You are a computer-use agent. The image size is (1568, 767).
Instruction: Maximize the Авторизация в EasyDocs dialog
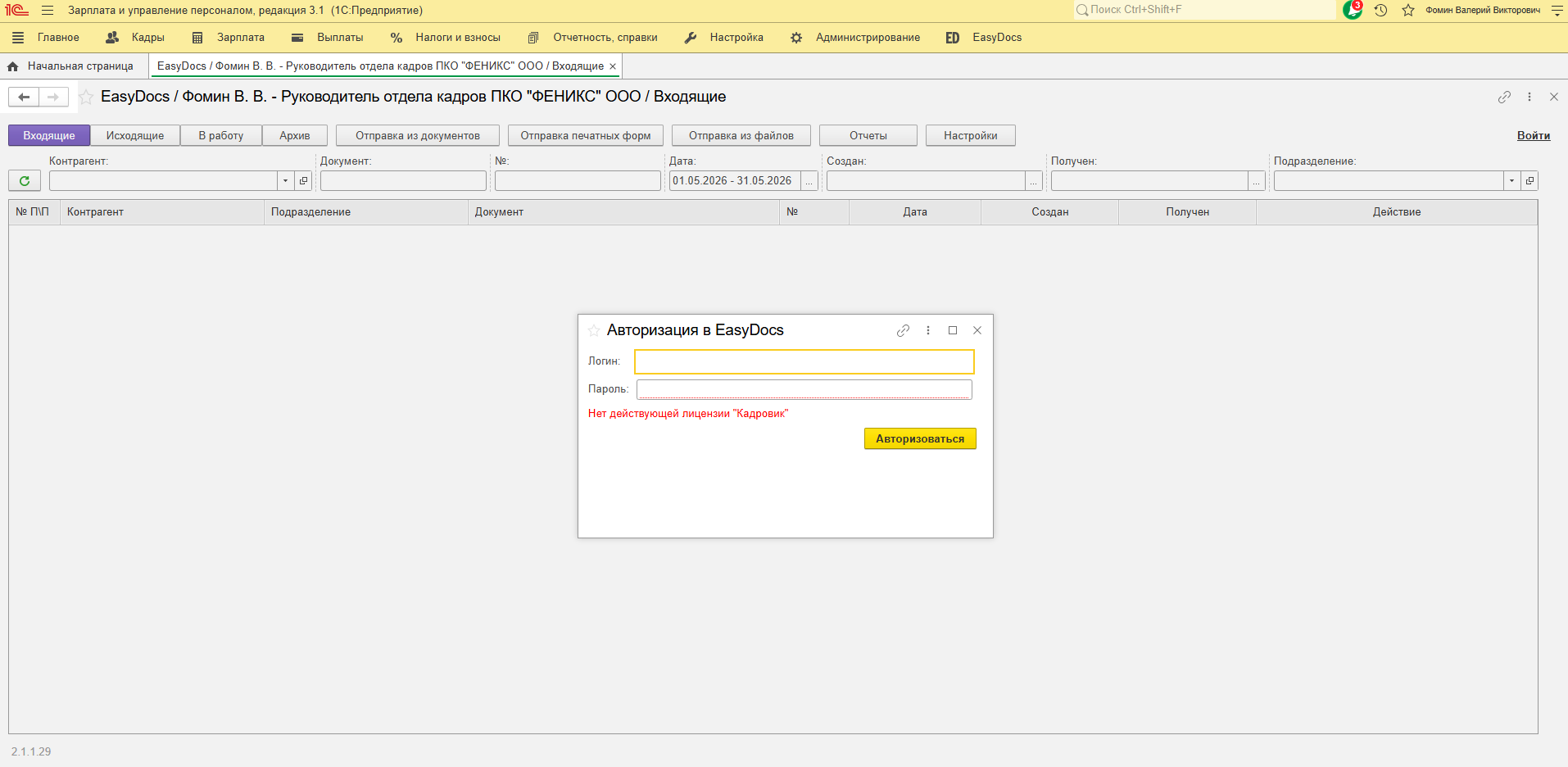point(953,330)
